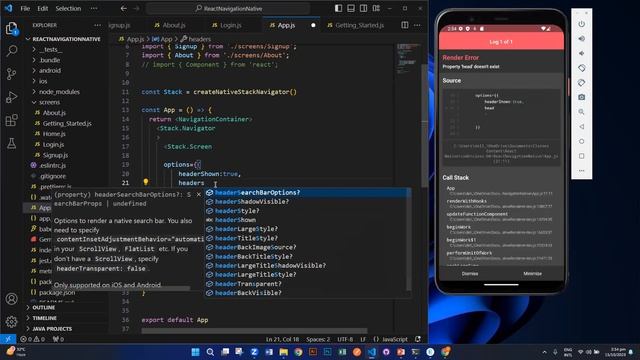Open the Accounts menu icon
This screenshot has width=640, height=360.
click(12, 299)
